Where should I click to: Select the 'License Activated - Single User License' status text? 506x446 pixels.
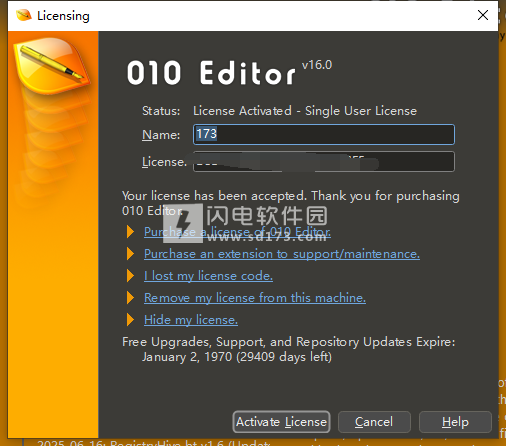(305, 111)
